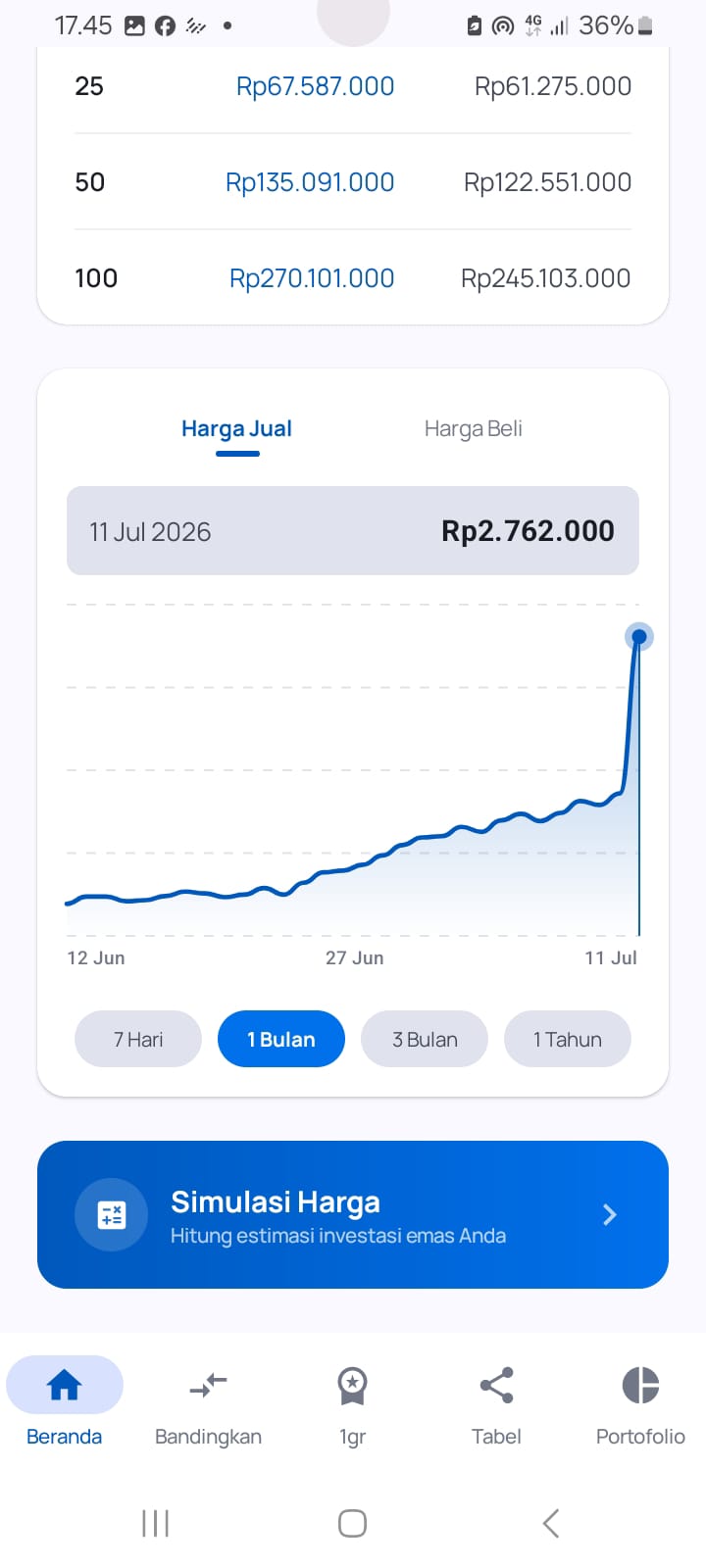
Task: Tap the Android home button icon
Action: tap(352, 1523)
